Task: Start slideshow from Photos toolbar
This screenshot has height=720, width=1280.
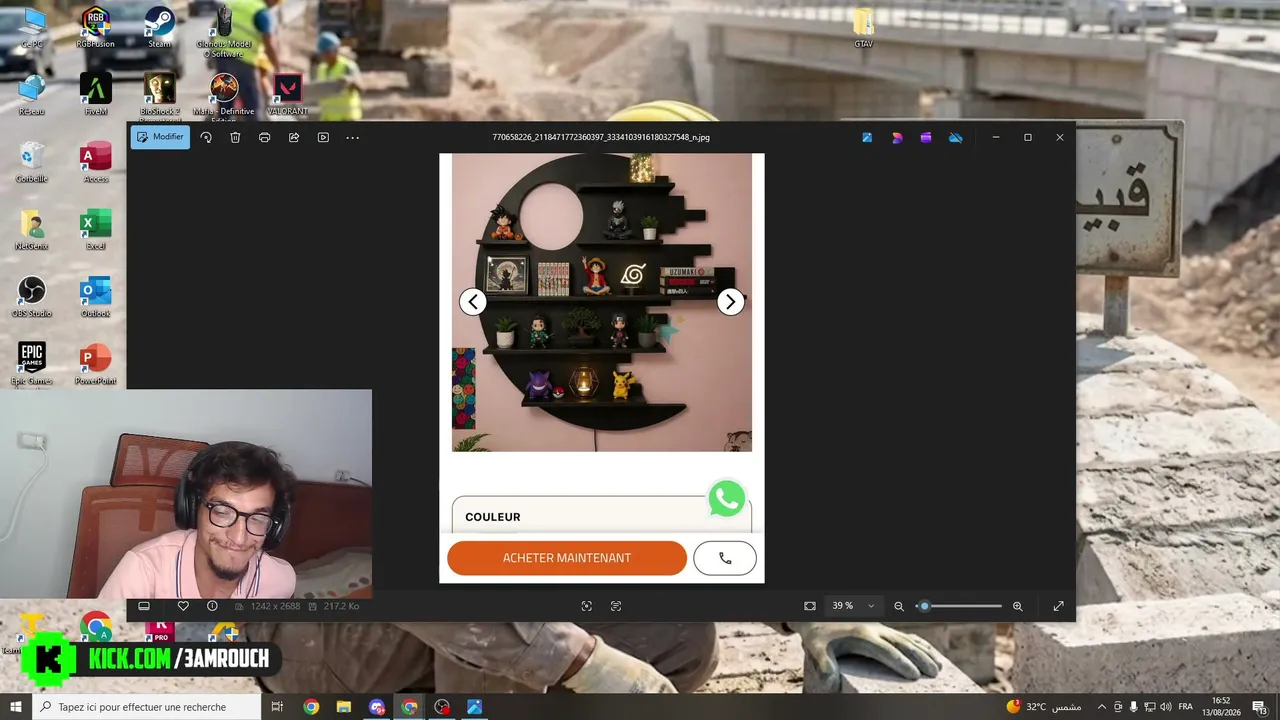Action: click(323, 137)
